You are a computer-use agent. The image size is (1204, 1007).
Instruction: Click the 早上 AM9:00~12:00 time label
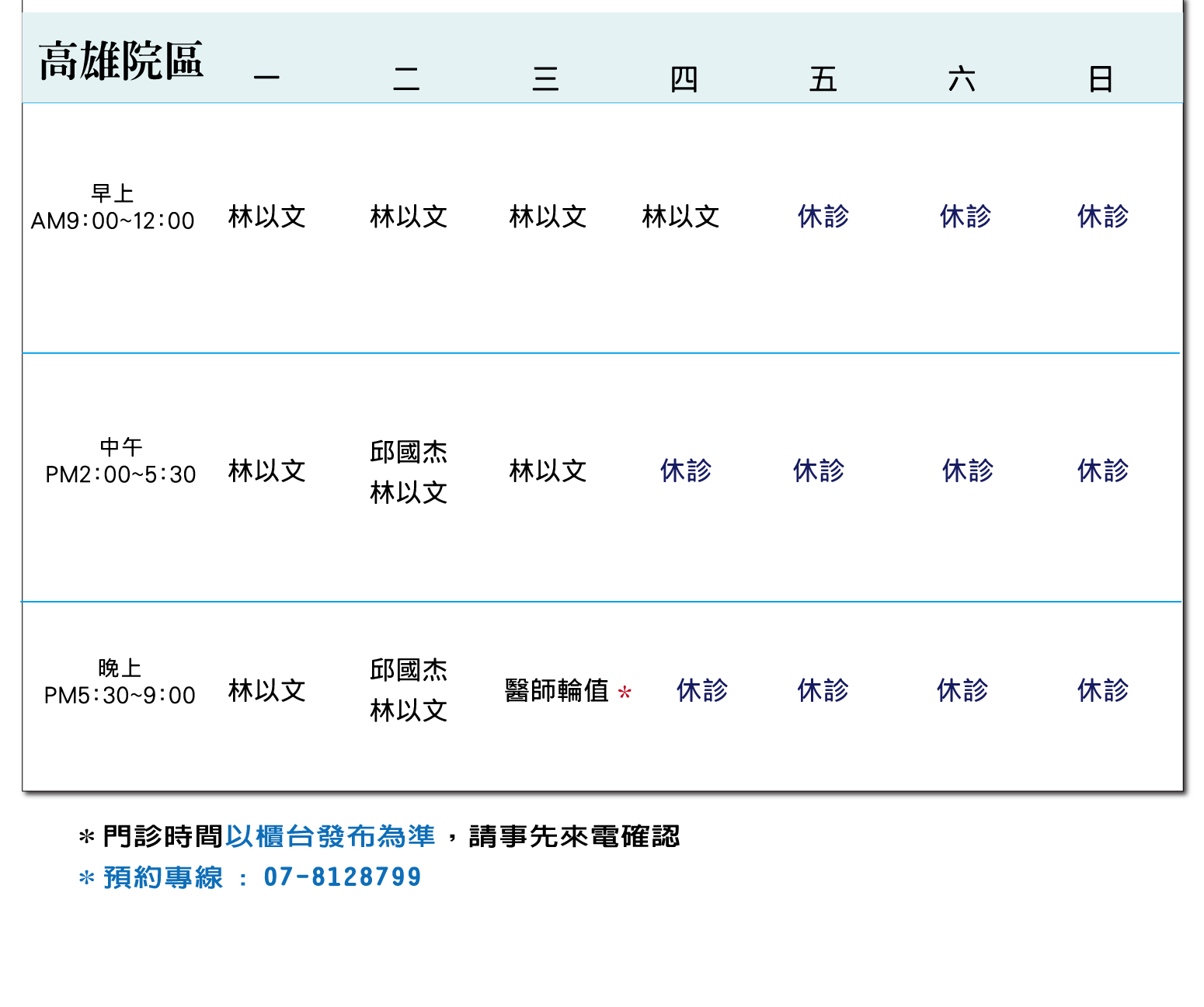click(x=113, y=208)
